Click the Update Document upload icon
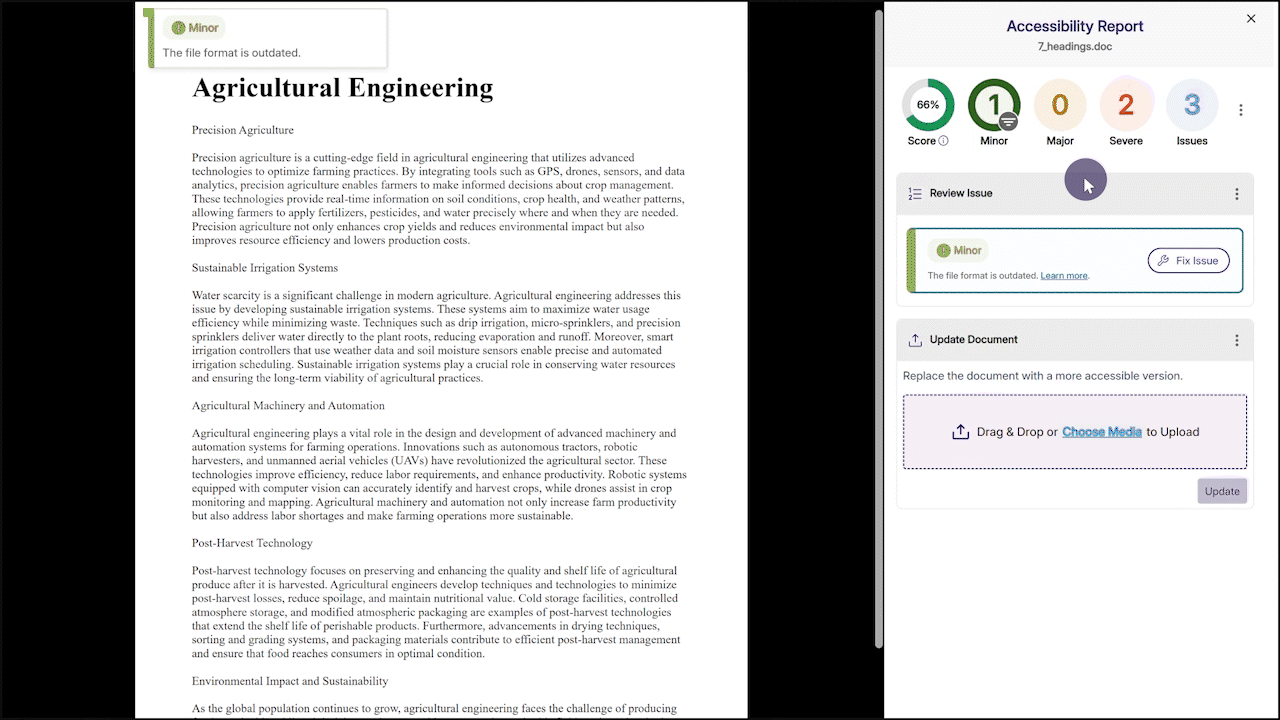The width and height of the screenshot is (1280, 720). click(x=915, y=340)
